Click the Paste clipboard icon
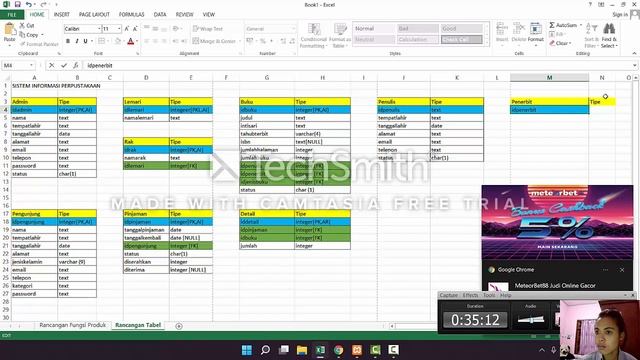640x360 pixels. [x=9, y=29]
